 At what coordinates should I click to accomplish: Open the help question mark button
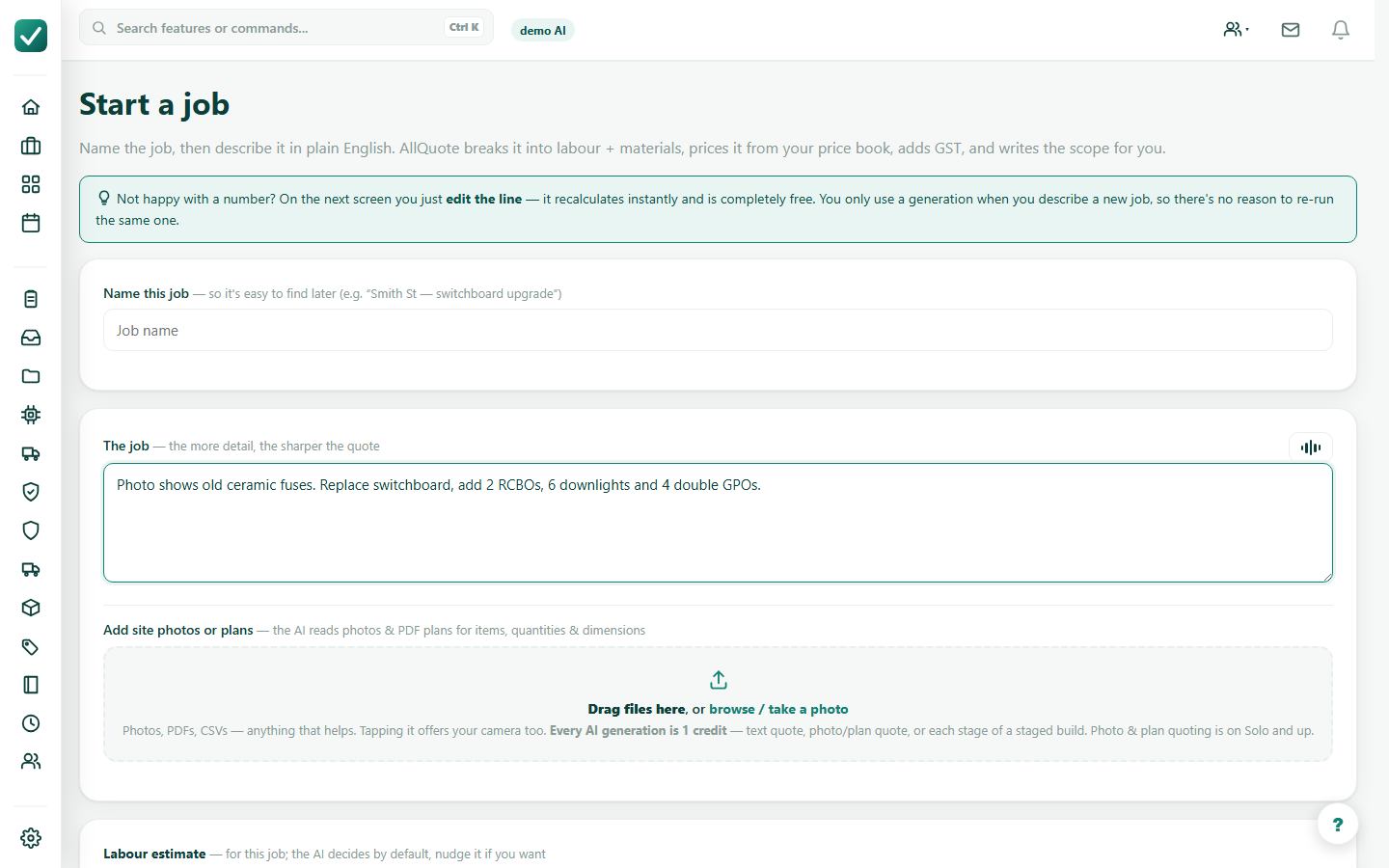[x=1338, y=825]
